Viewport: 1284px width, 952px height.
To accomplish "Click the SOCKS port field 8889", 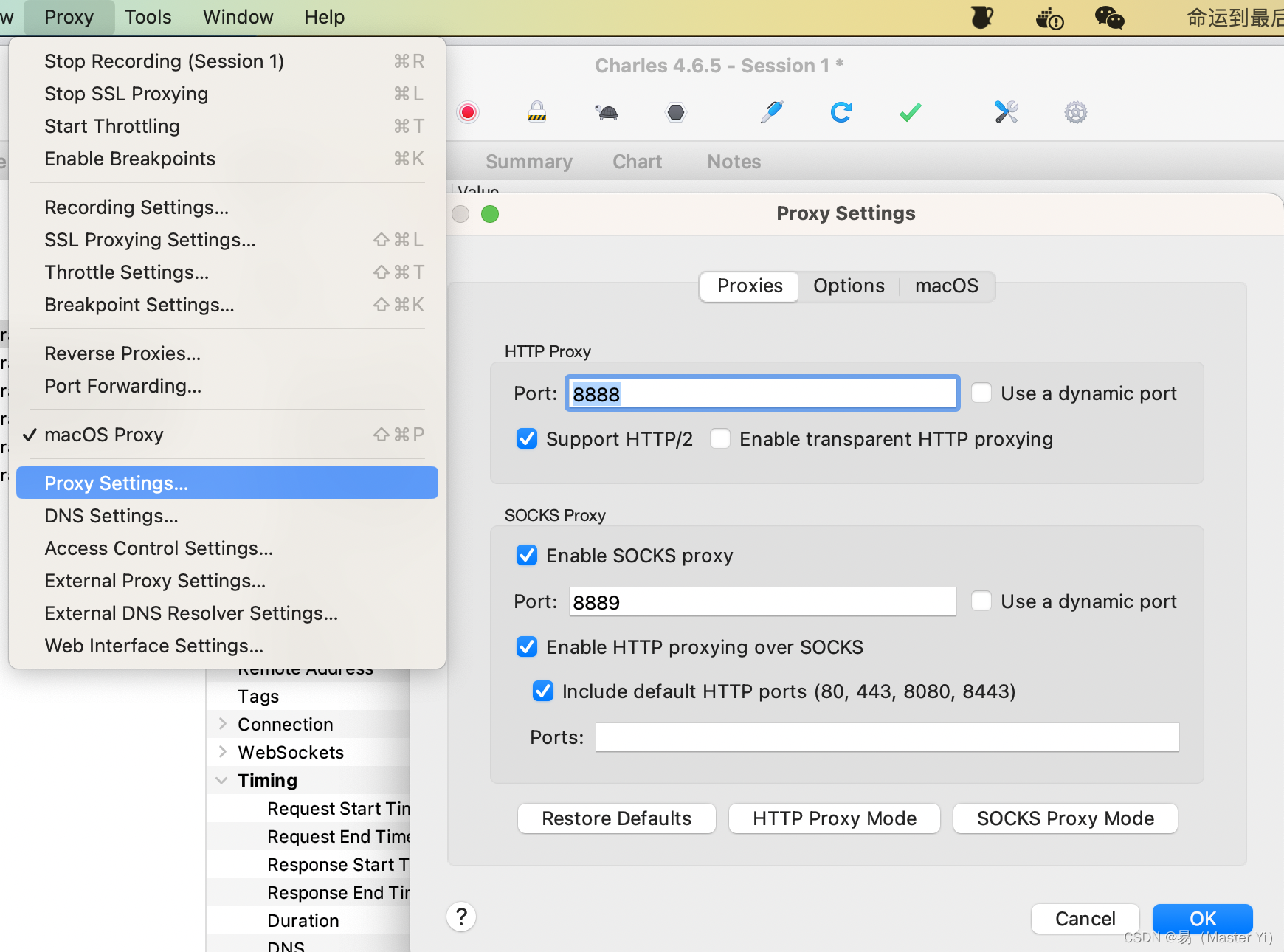I will 762,601.
